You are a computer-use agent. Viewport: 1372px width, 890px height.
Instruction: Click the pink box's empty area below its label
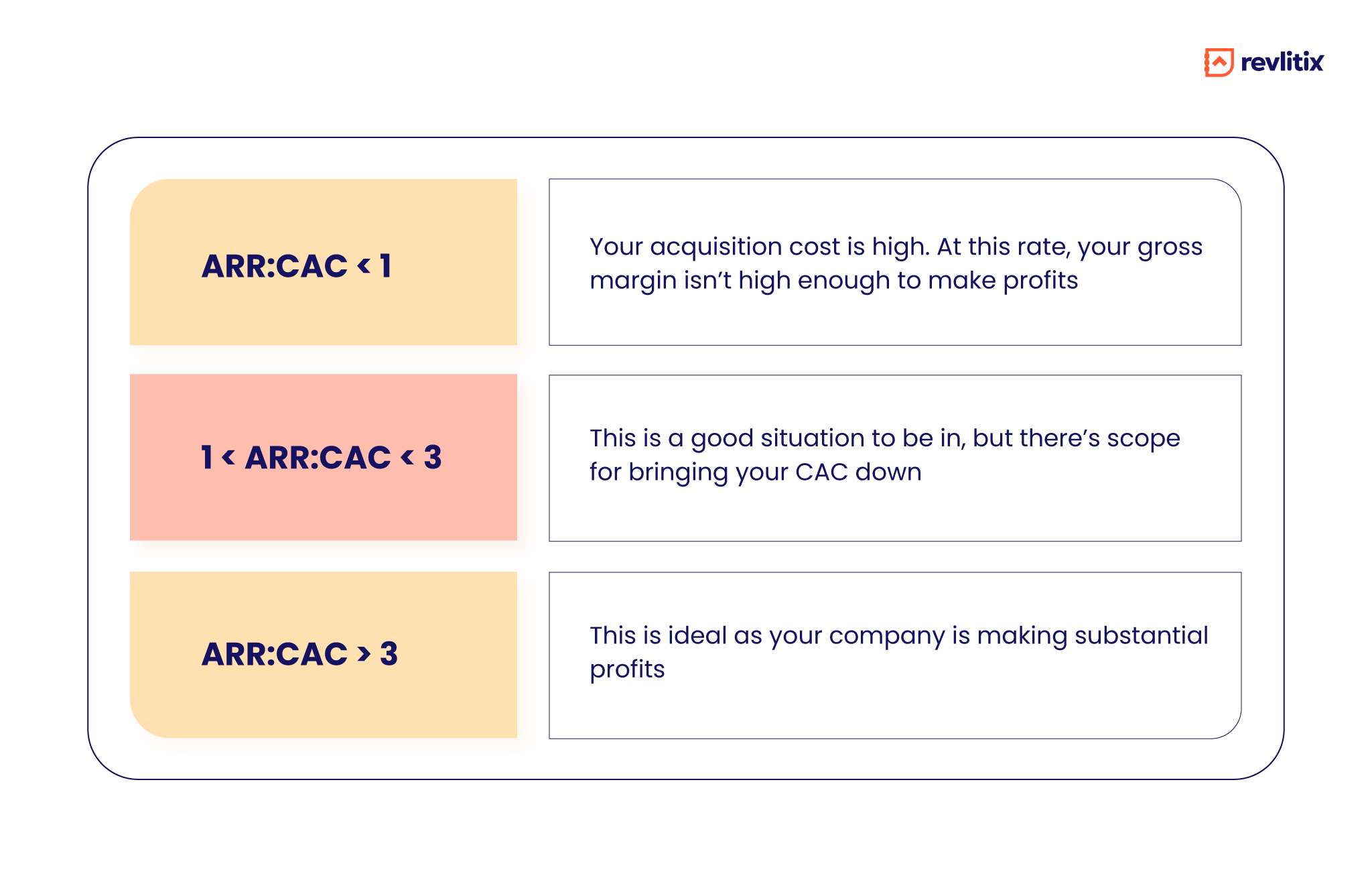pos(323,509)
